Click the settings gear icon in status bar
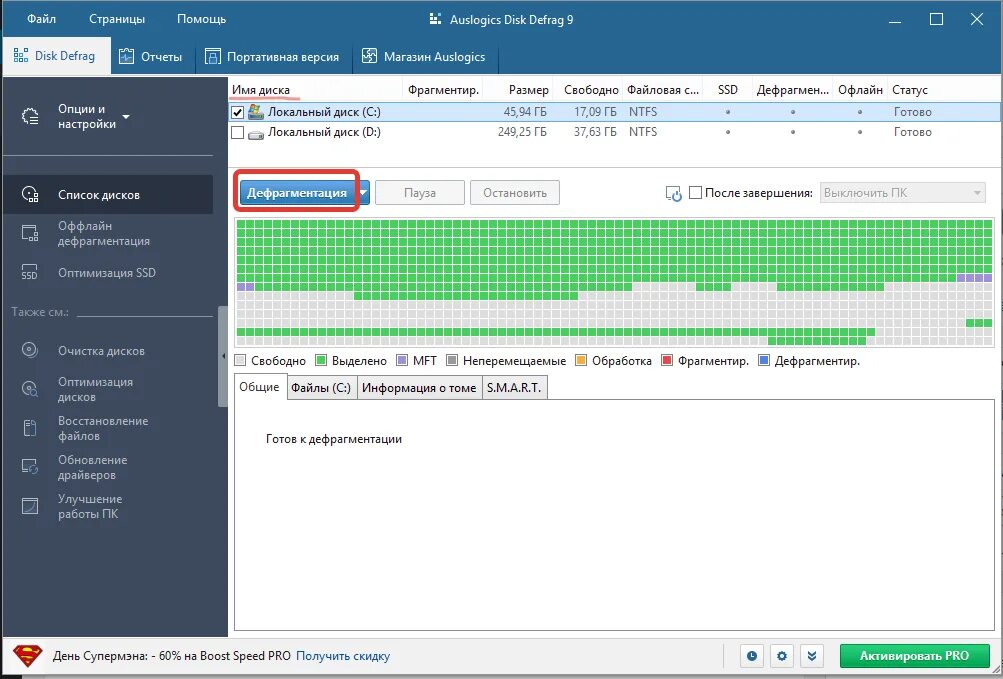1003x679 pixels. click(x=782, y=656)
